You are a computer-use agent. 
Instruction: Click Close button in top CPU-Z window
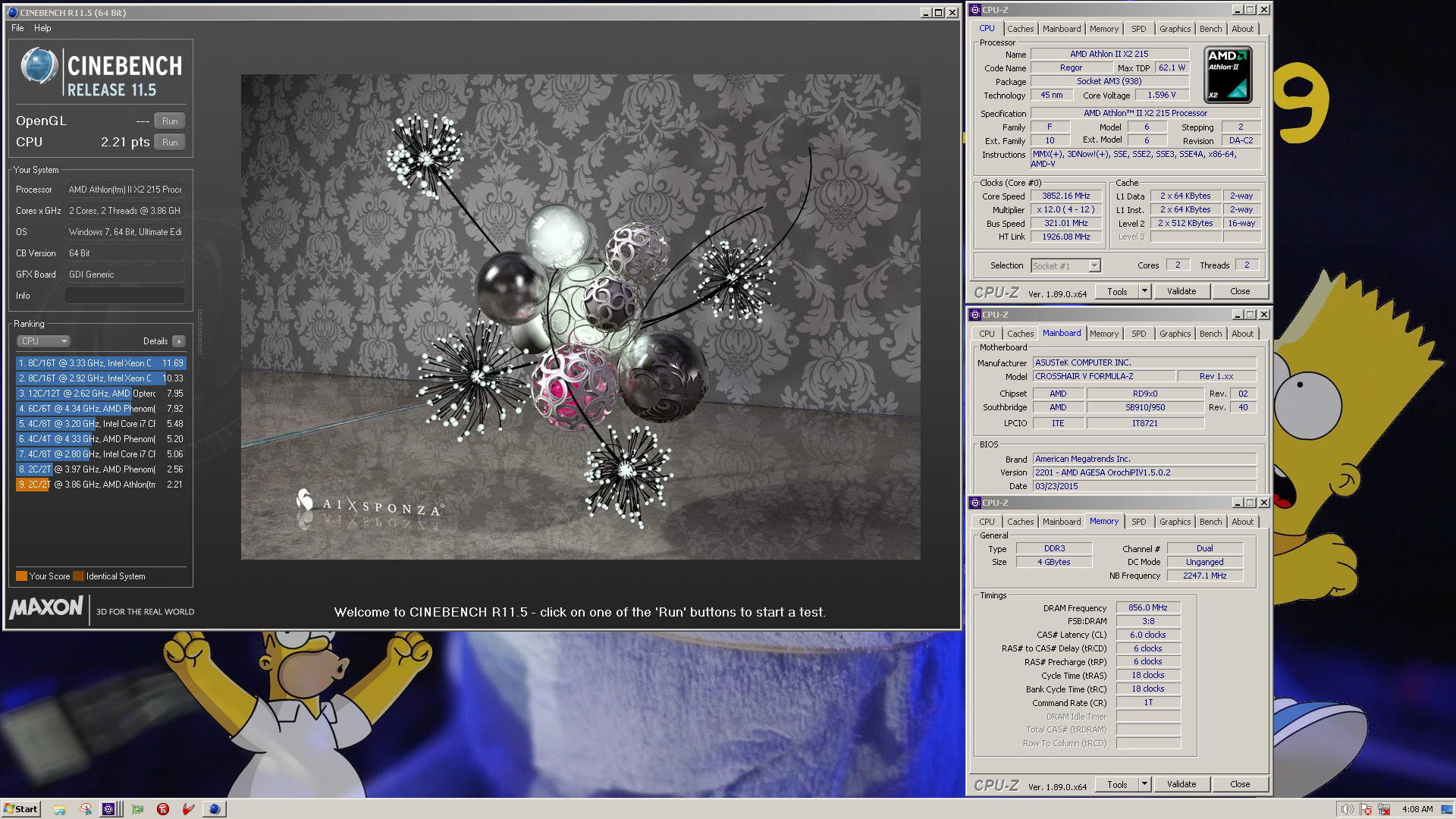point(1240,292)
